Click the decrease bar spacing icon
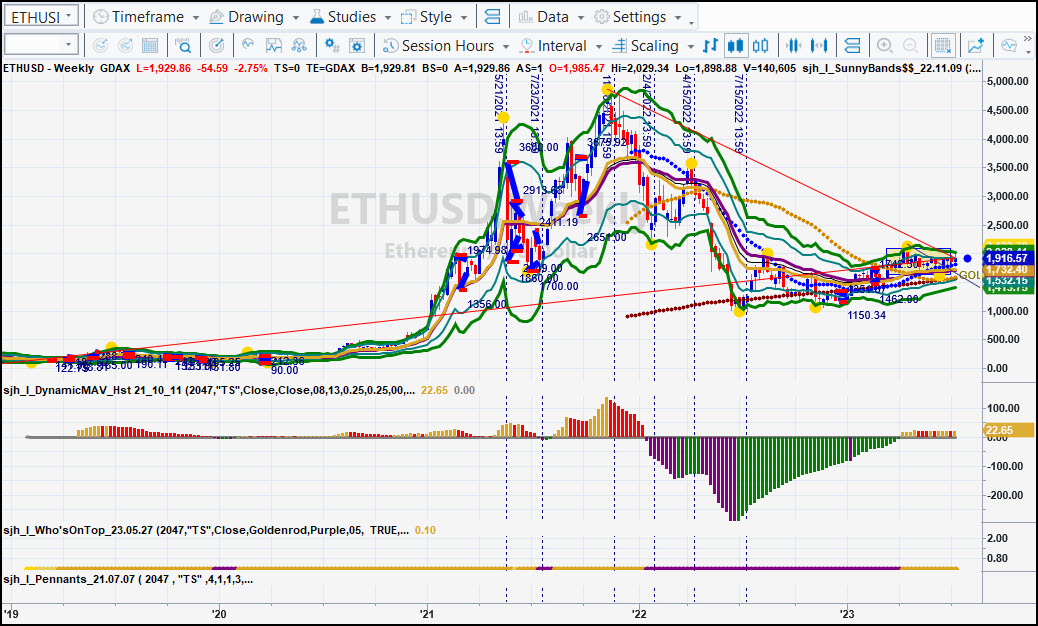This screenshot has width=1038, height=626. coord(793,45)
